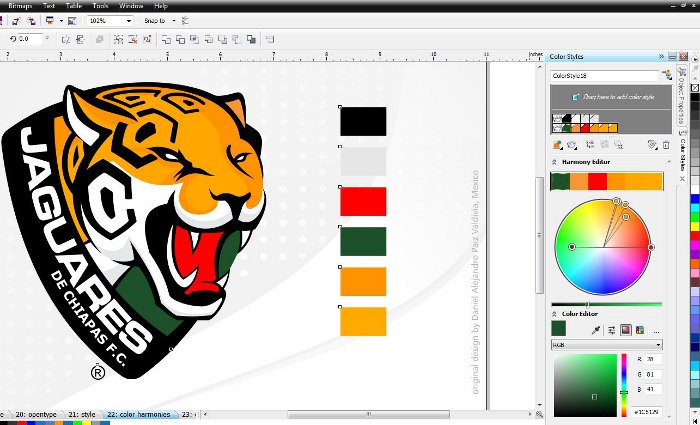
Task: Select the red rectangle swatch on the canvas
Action: coord(363,201)
